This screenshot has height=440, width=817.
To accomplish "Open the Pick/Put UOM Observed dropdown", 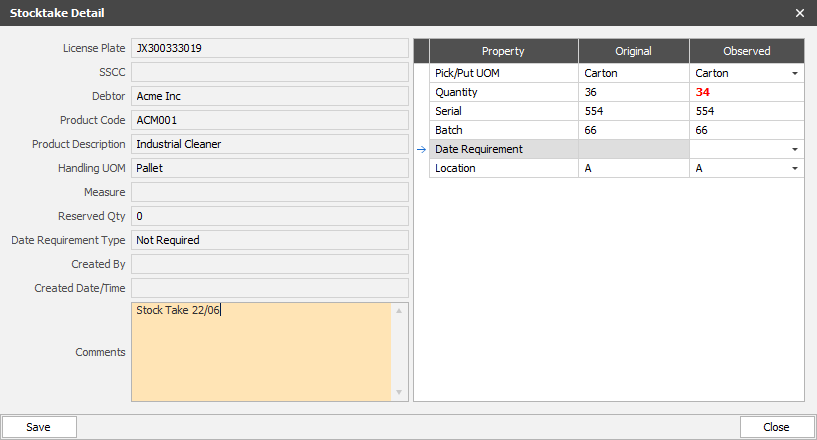I will (x=795, y=74).
